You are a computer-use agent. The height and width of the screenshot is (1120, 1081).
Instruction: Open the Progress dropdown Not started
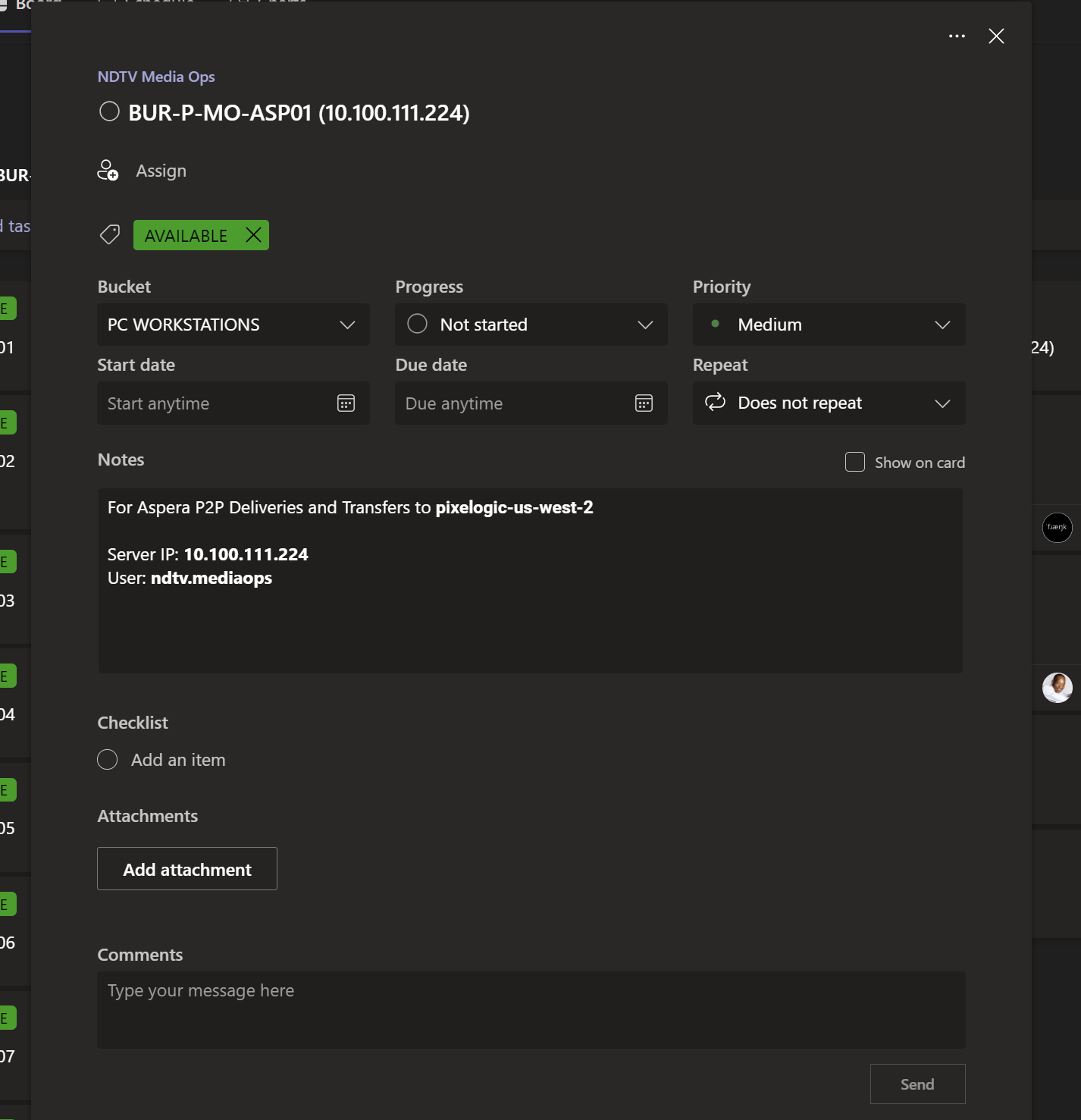click(x=531, y=325)
